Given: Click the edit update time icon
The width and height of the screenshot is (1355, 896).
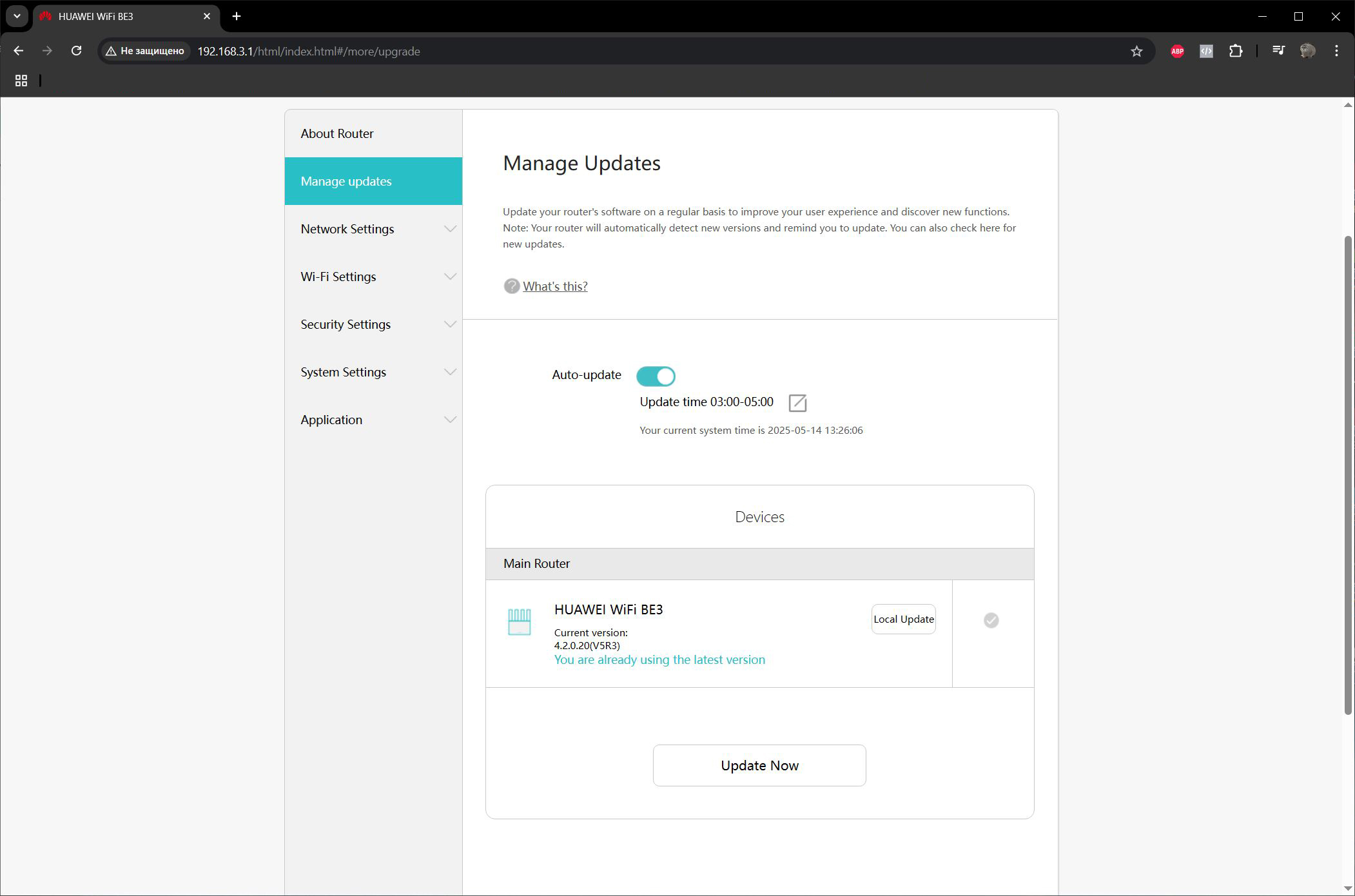Looking at the screenshot, I should tap(797, 403).
